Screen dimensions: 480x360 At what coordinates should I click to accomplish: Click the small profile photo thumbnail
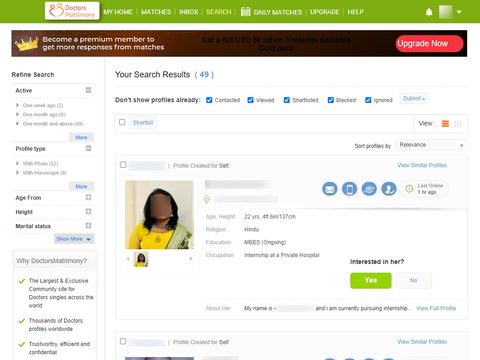(x=141, y=259)
